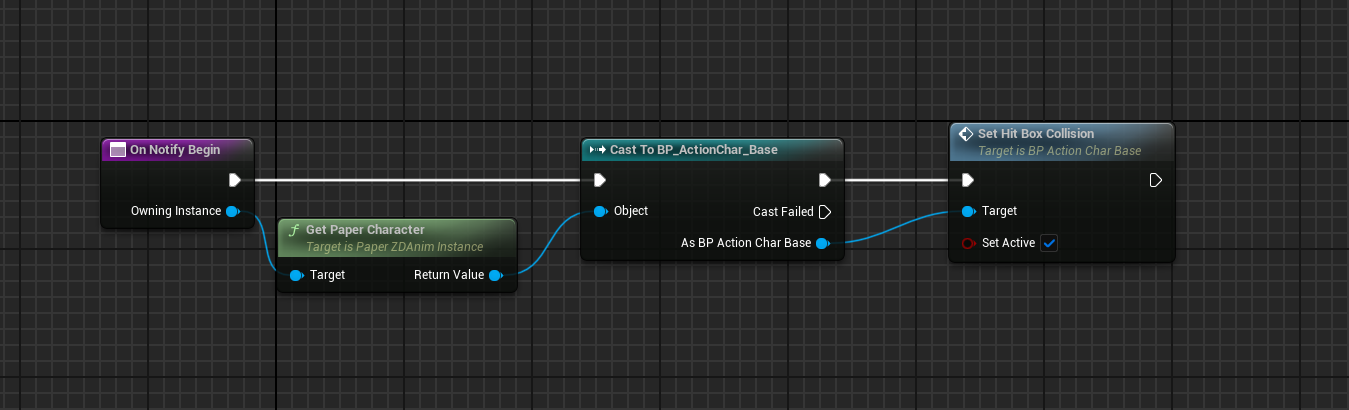
Task: Click the As BP Action Char Base pin
Action: [x=821, y=243]
